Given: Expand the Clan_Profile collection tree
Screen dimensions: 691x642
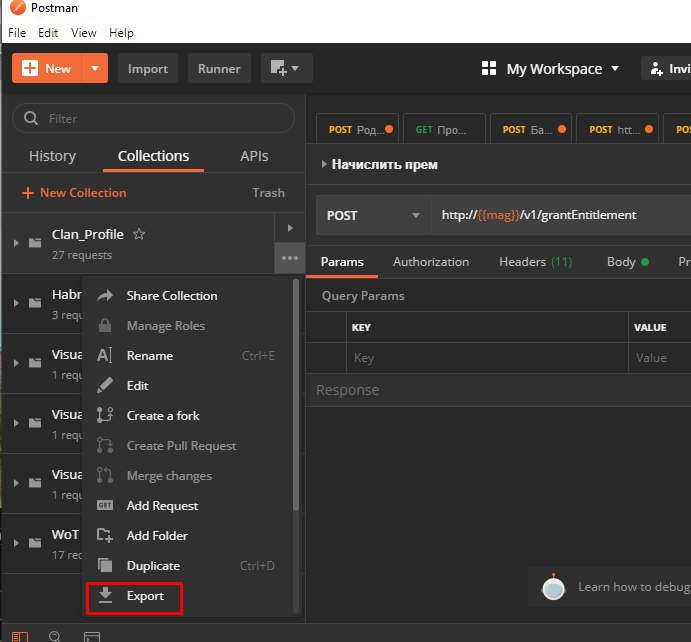Looking at the screenshot, I should coord(16,243).
